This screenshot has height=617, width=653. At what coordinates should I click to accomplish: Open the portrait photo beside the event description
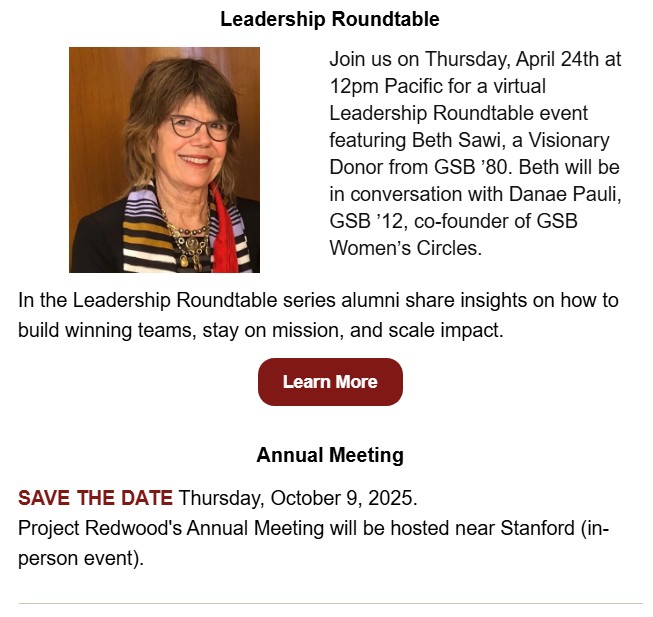(164, 160)
